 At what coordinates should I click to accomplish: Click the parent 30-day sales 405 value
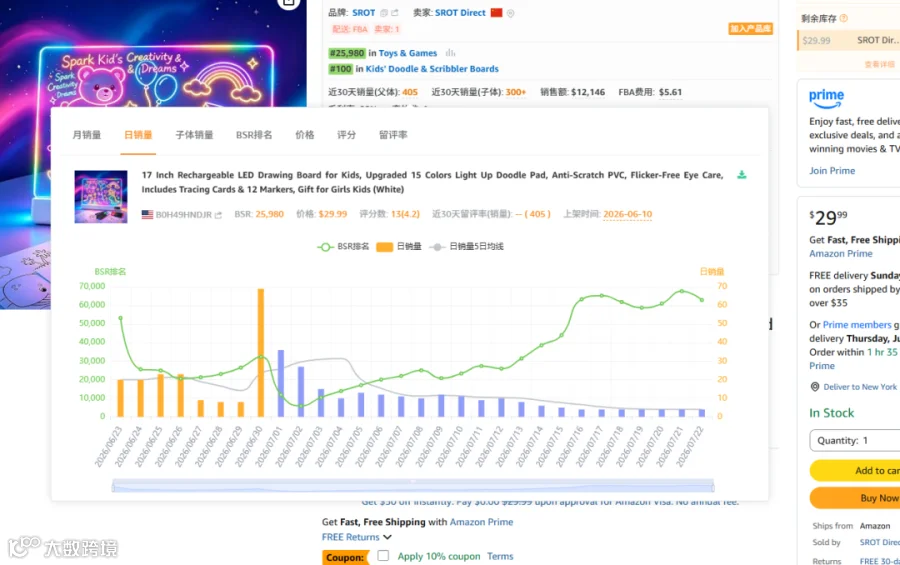[x=410, y=92]
